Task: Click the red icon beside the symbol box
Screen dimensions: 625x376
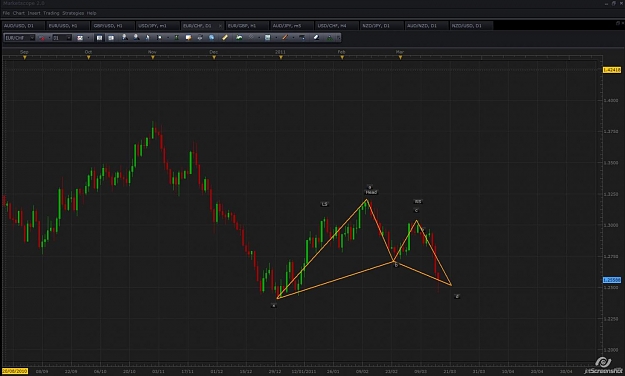Action: tap(41, 38)
